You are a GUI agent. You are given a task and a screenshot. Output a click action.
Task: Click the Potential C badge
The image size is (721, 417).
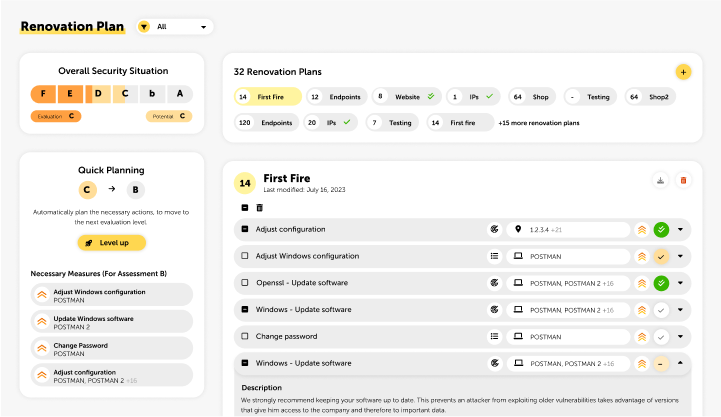169,116
